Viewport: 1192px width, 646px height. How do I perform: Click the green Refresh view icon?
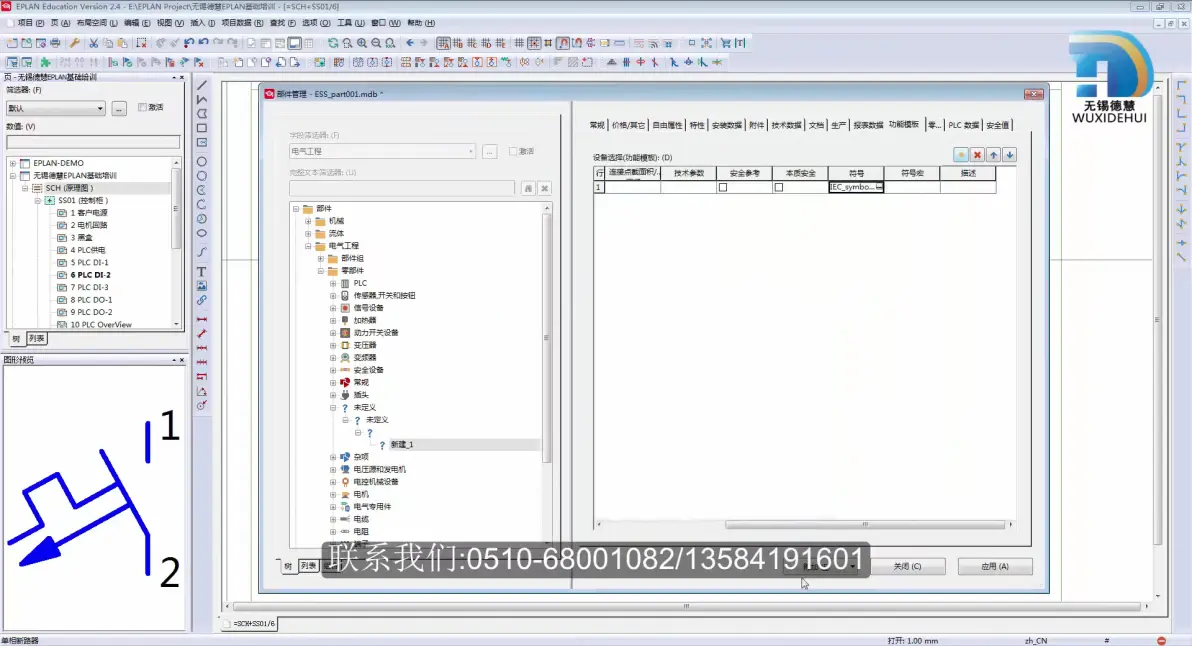click(x=333, y=43)
